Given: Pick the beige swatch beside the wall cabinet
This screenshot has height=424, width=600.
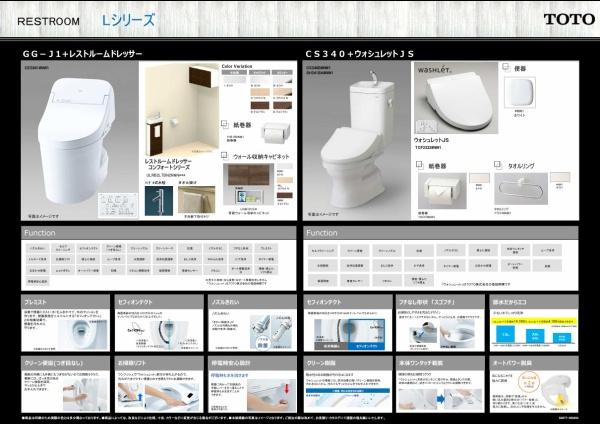Looking at the screenshot, I should pos(285,180).
